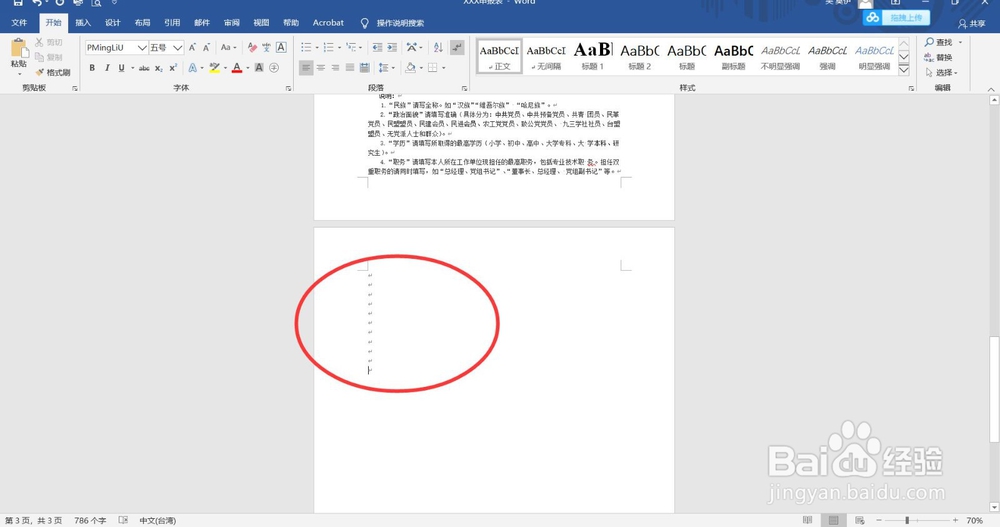Click the 中文(台湾) language indicator
1000x527 pixels.
pos(158,521)
